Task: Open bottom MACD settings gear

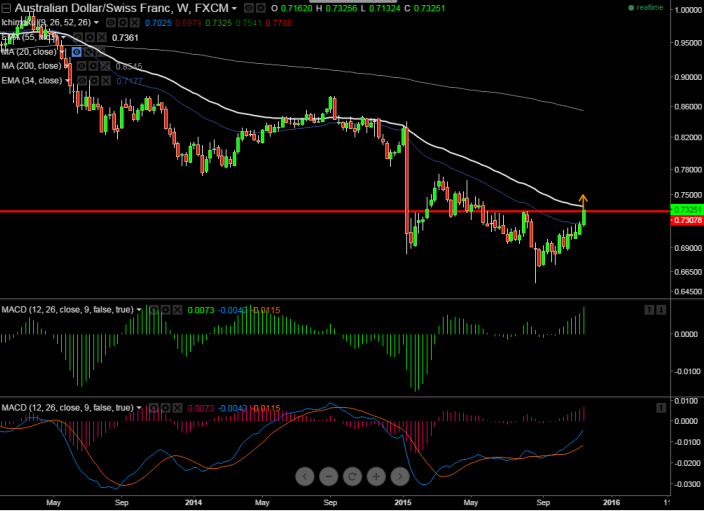Action: click(x=165, y=408)
